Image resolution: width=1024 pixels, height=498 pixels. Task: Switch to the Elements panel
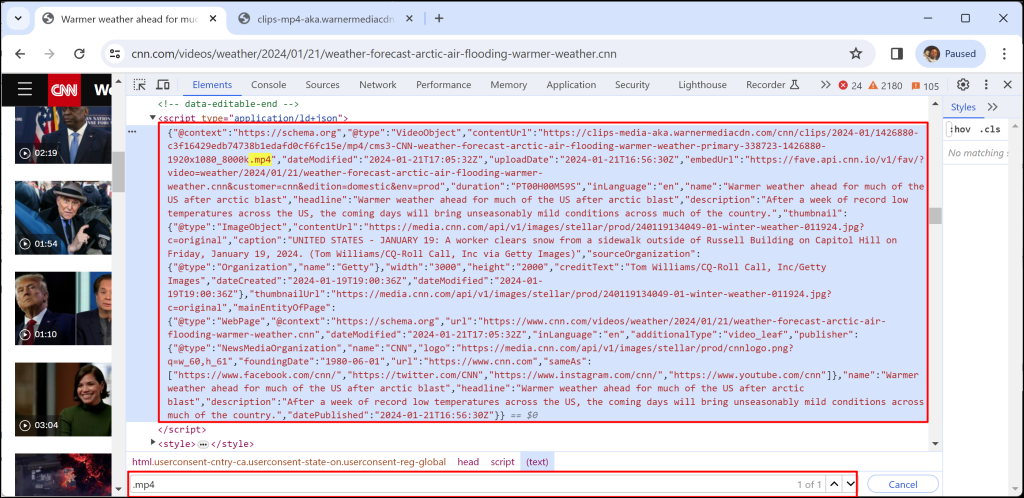click(x=212, y=85)
